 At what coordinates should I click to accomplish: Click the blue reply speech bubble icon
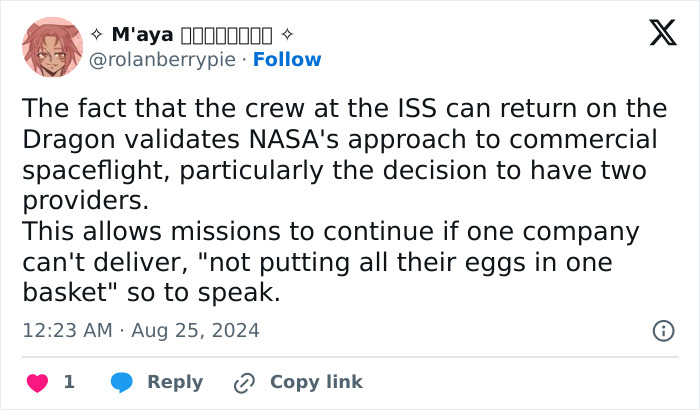[x=122, y=382]
